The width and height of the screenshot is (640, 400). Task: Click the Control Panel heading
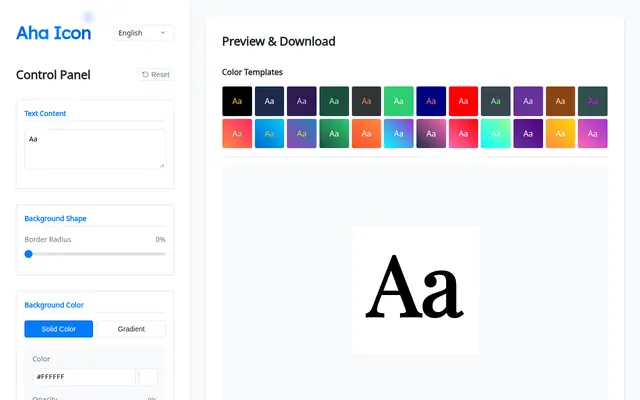(x=53, y=75)
